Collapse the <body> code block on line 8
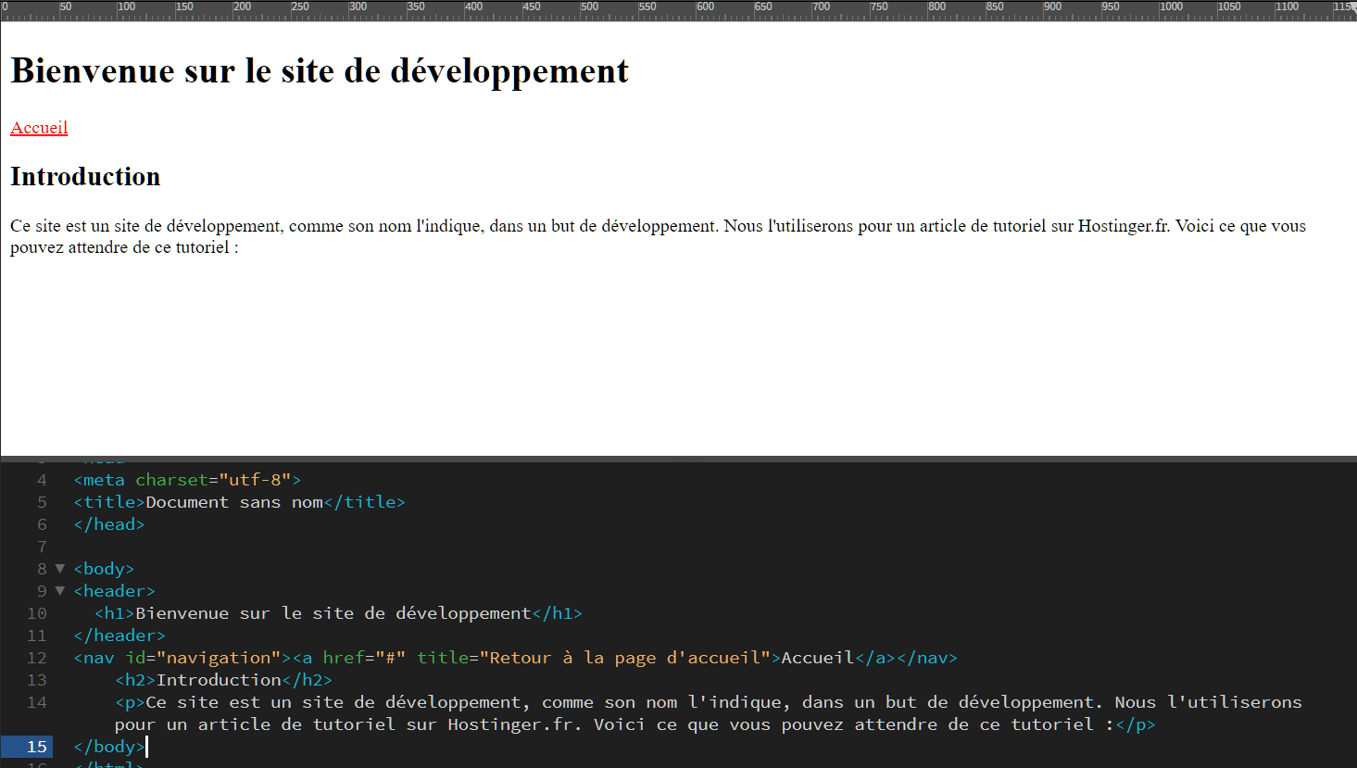 tap(60, 568)
